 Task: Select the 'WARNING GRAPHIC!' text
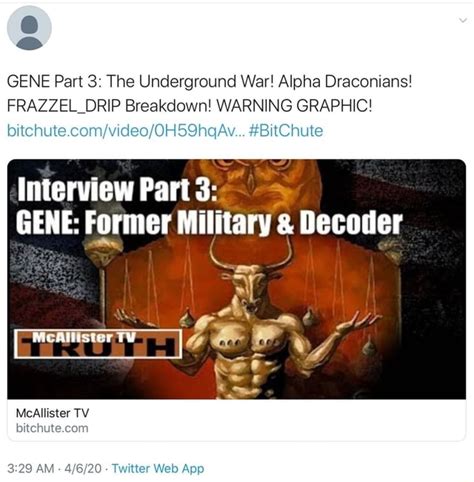click(294, 107)
